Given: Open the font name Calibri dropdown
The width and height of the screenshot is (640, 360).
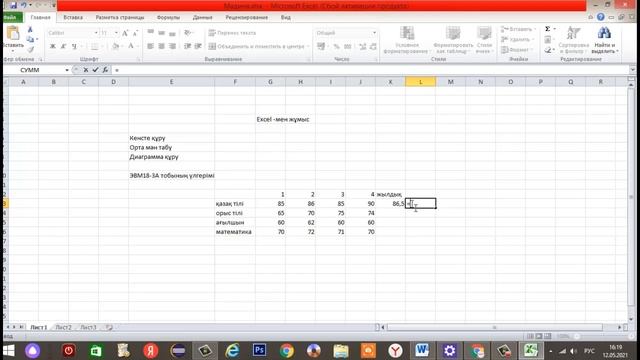Looking at the screenshot, I should pyautogui.click(x=96, y=33).
